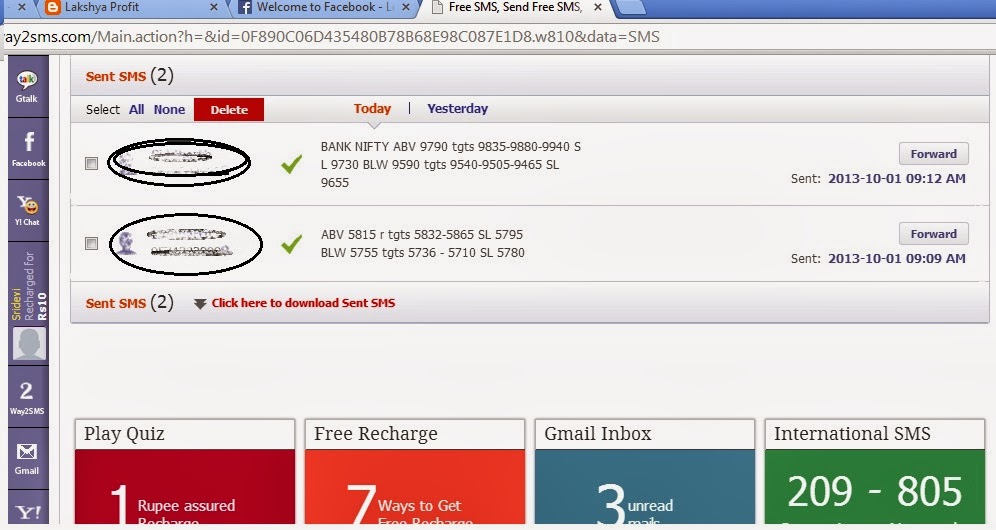Viewport: 996px width, 530px height.
Task: Click the bottom Sent SMS (2) label
Action: [130, 302]
